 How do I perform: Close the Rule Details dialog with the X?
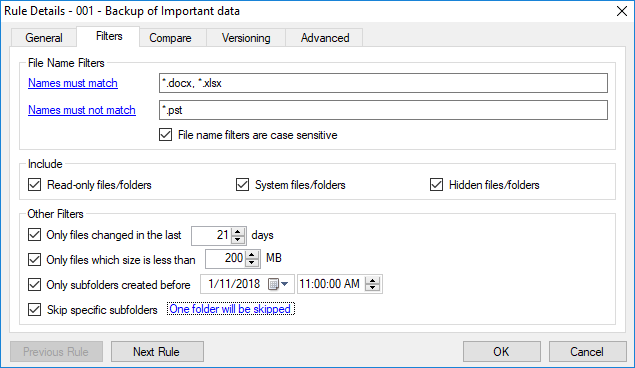pos(622,11)
